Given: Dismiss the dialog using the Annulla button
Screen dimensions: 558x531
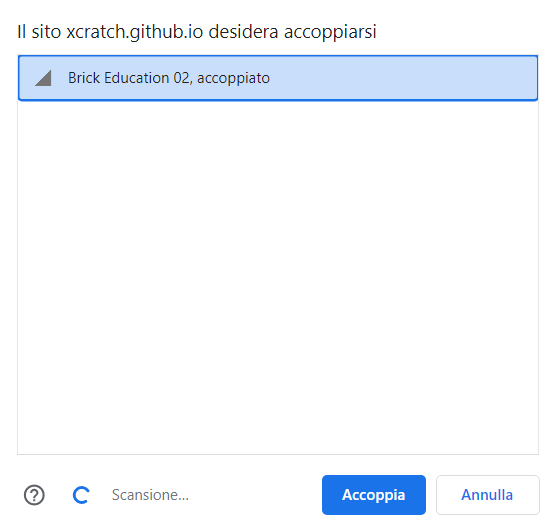Looking at the screenshot, I should 488,495.
